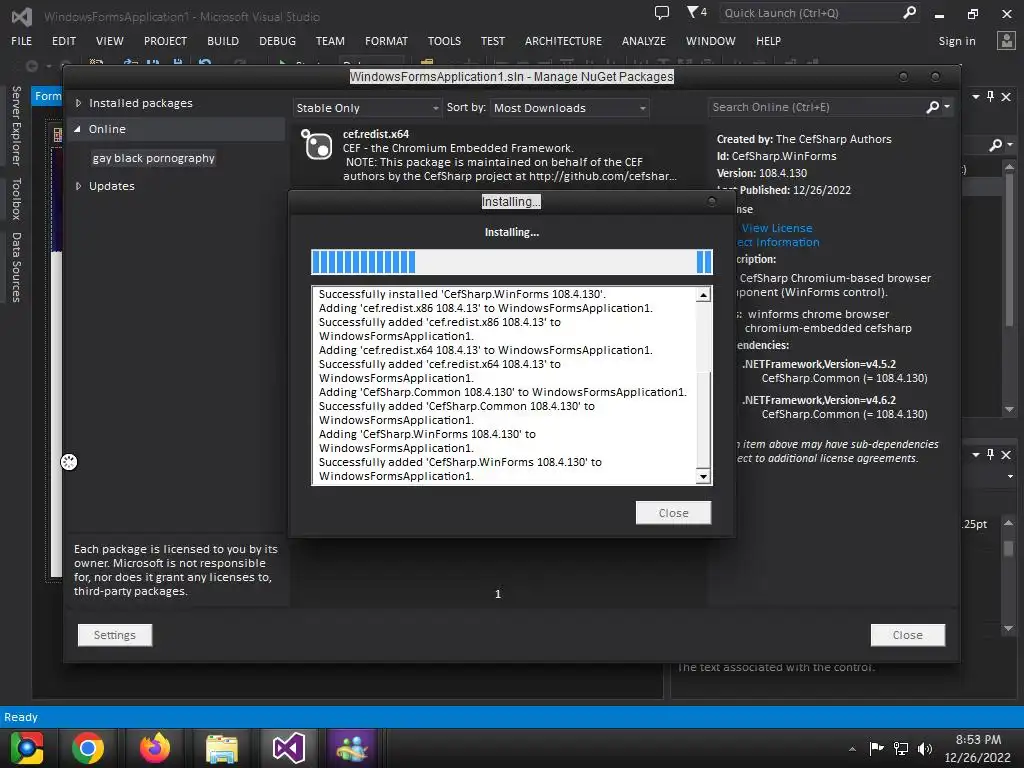
Task: Open the FILE menu
Action: (22, 41)
